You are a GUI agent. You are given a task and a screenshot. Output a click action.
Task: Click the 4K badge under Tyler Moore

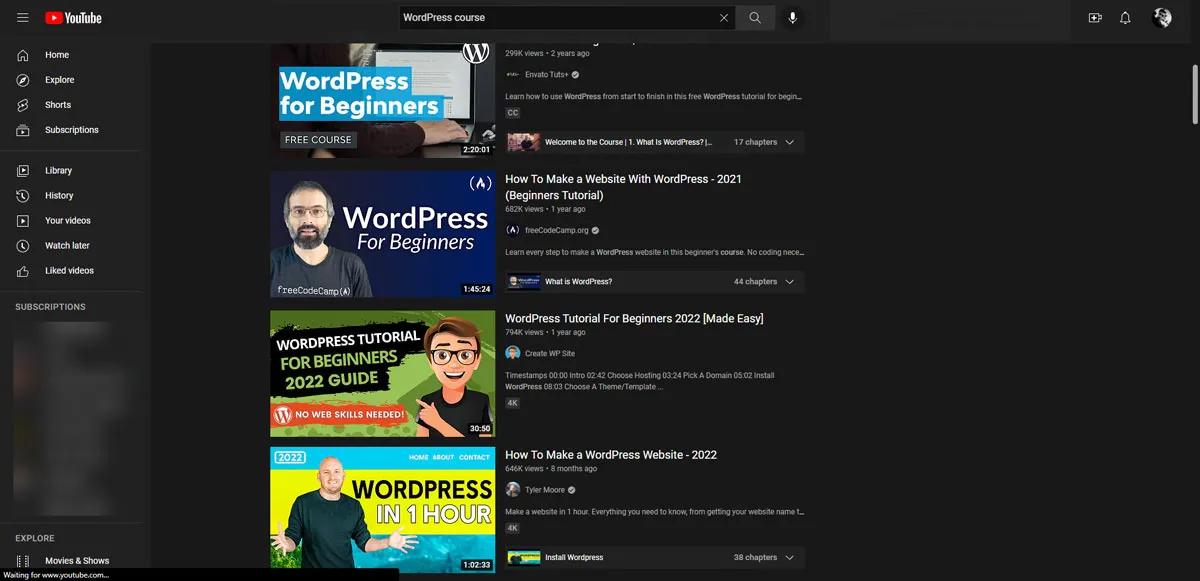[x=513, y=528]
